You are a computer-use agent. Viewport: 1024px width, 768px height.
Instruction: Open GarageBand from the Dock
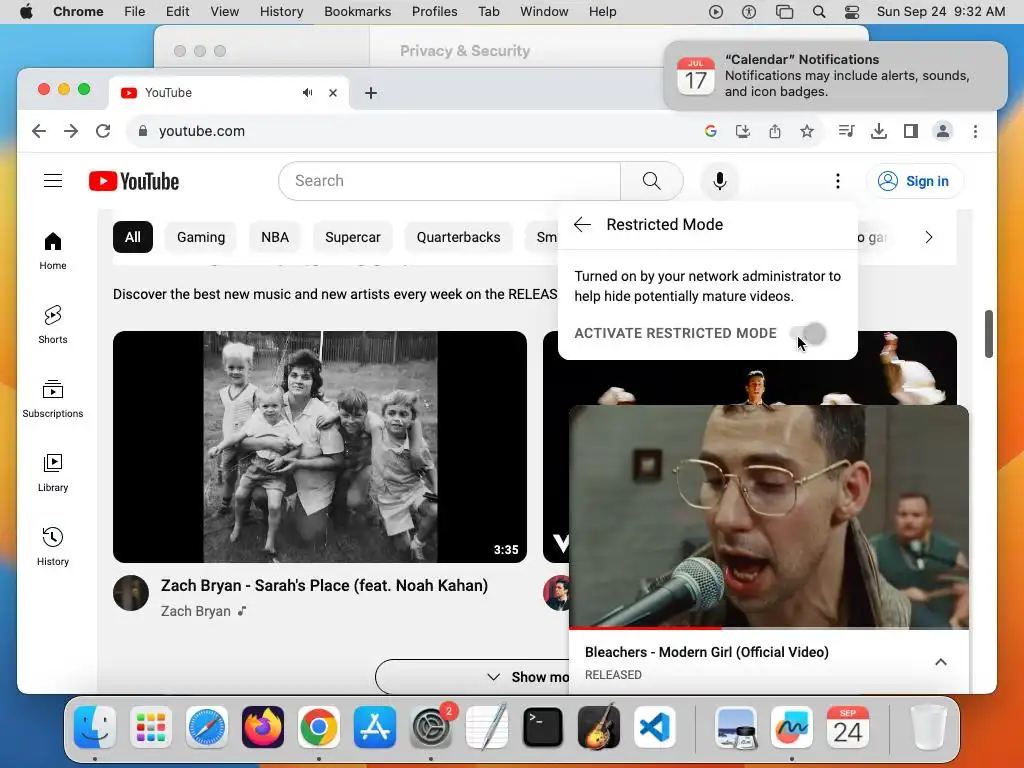[x=599, y=727]
